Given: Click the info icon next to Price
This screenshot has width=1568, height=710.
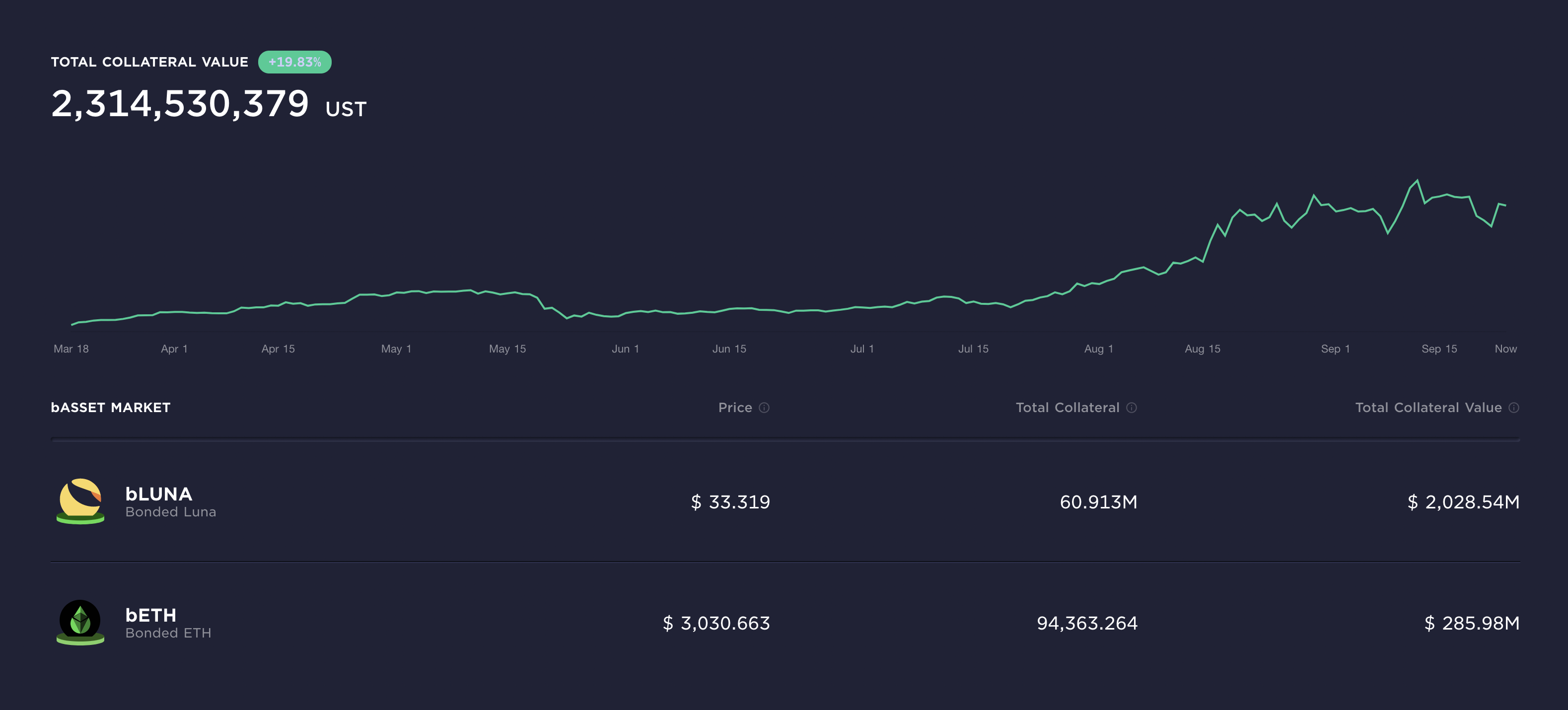Looking at the screenshot, I should (764, 408).
